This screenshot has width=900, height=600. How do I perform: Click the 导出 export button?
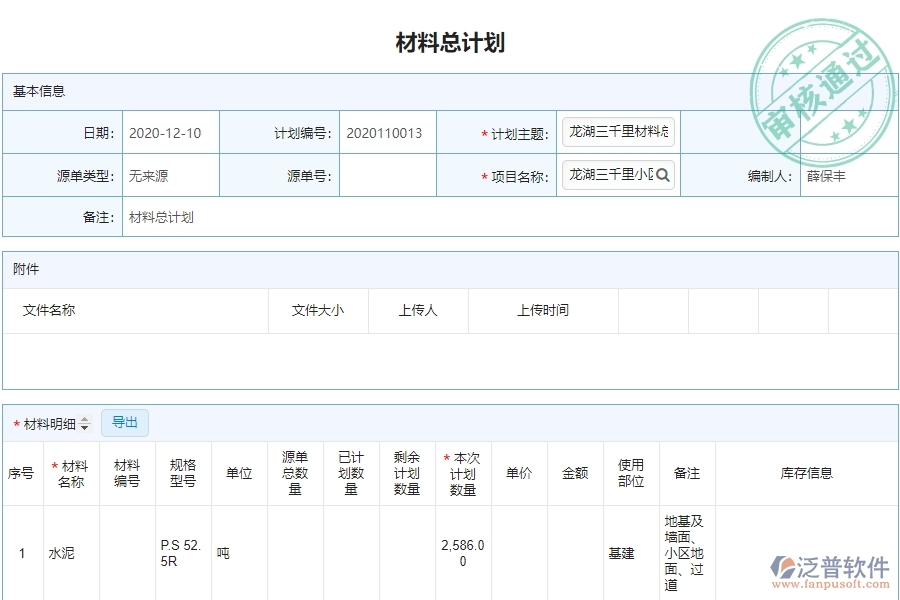coord(125,422)
